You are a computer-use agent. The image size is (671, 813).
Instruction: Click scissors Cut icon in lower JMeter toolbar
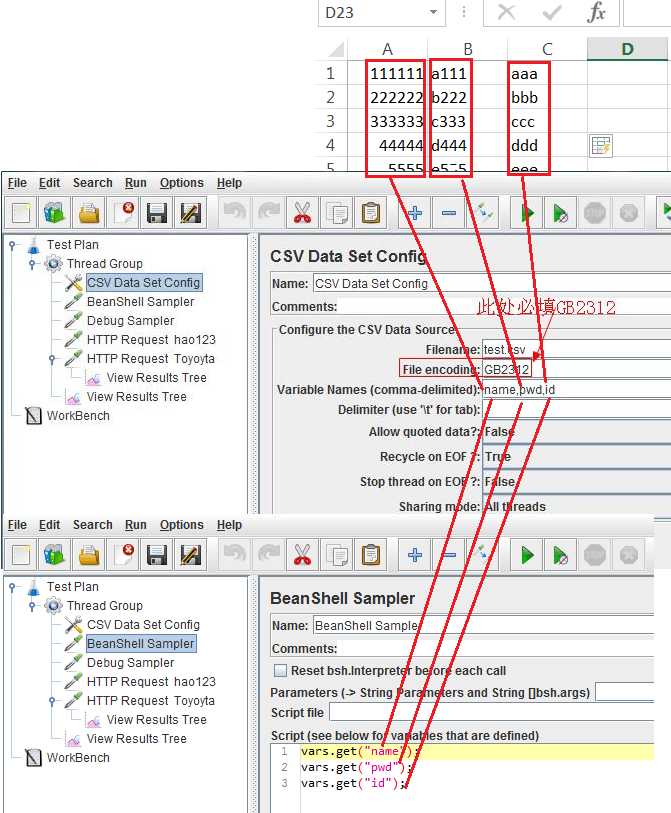click(302, 555)
